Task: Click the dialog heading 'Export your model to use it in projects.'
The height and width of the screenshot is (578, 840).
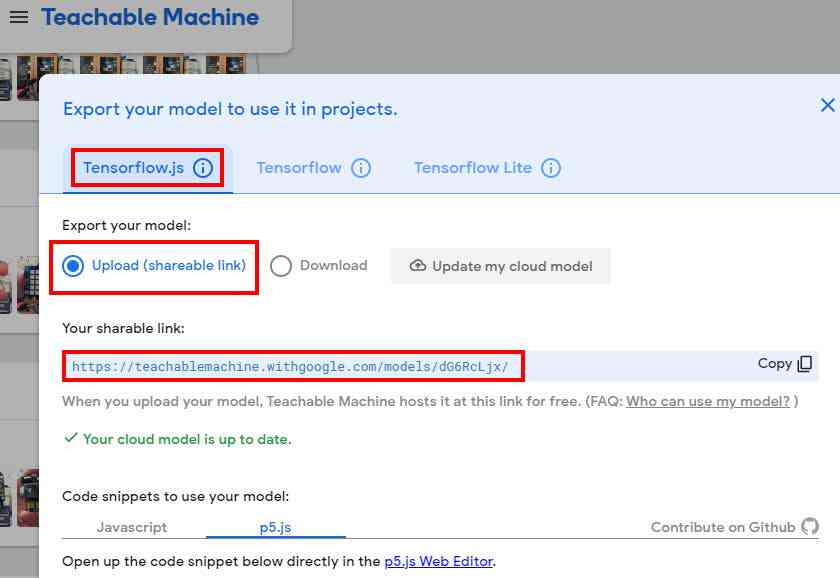Action: click(230, 109)
